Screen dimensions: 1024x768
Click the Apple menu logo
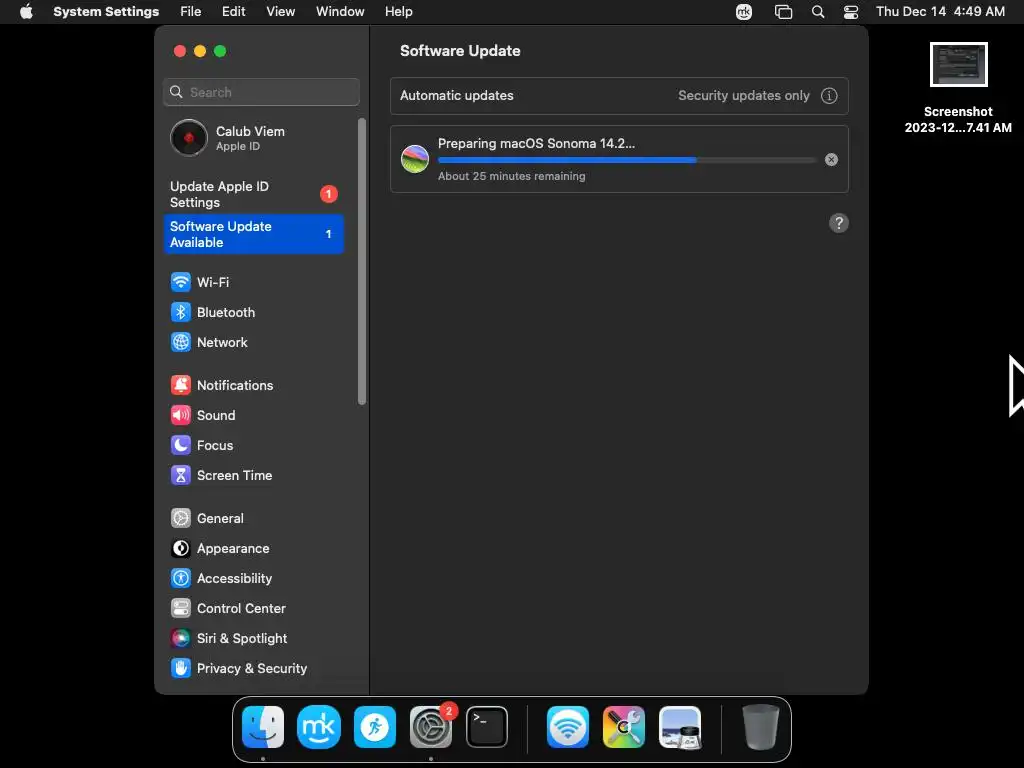(26, 12)
